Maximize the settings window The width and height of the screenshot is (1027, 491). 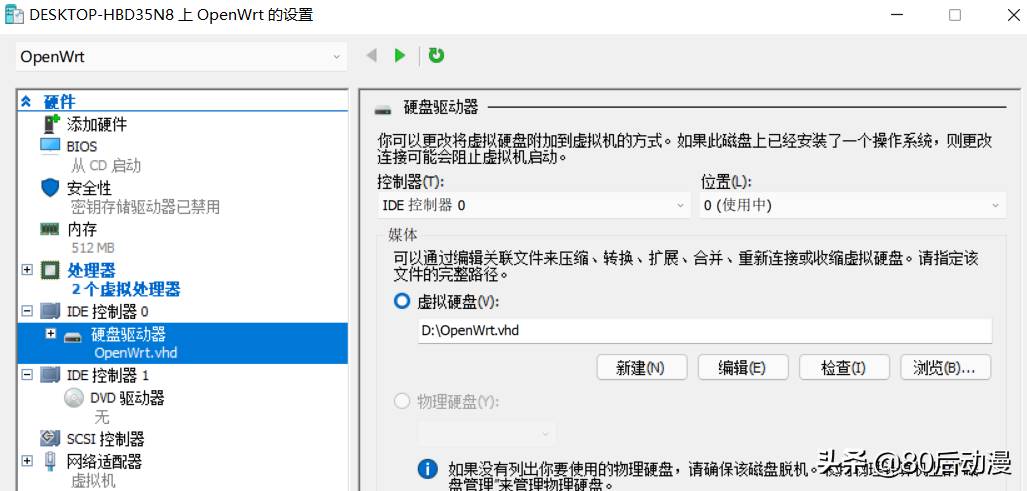pos(955,15)
